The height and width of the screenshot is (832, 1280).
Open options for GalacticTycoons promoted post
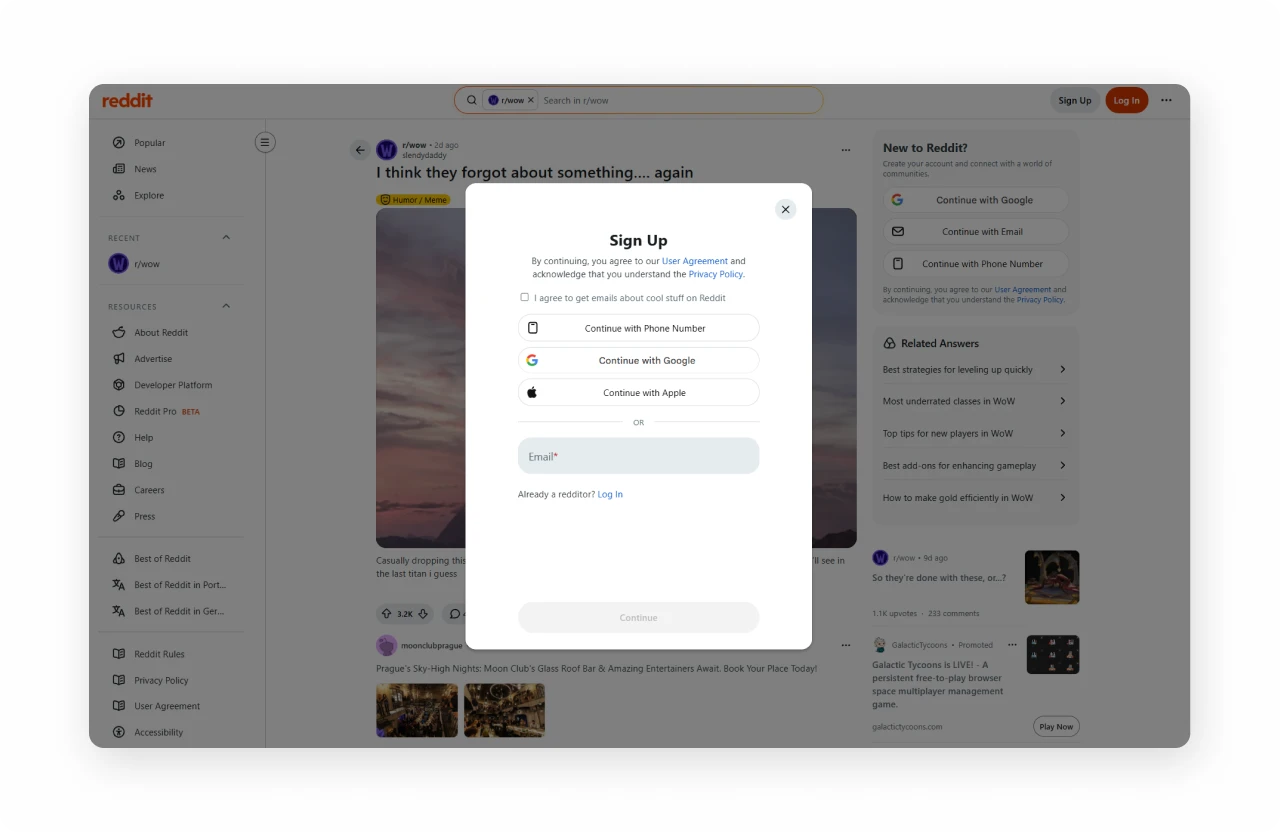pos(1012,645)
